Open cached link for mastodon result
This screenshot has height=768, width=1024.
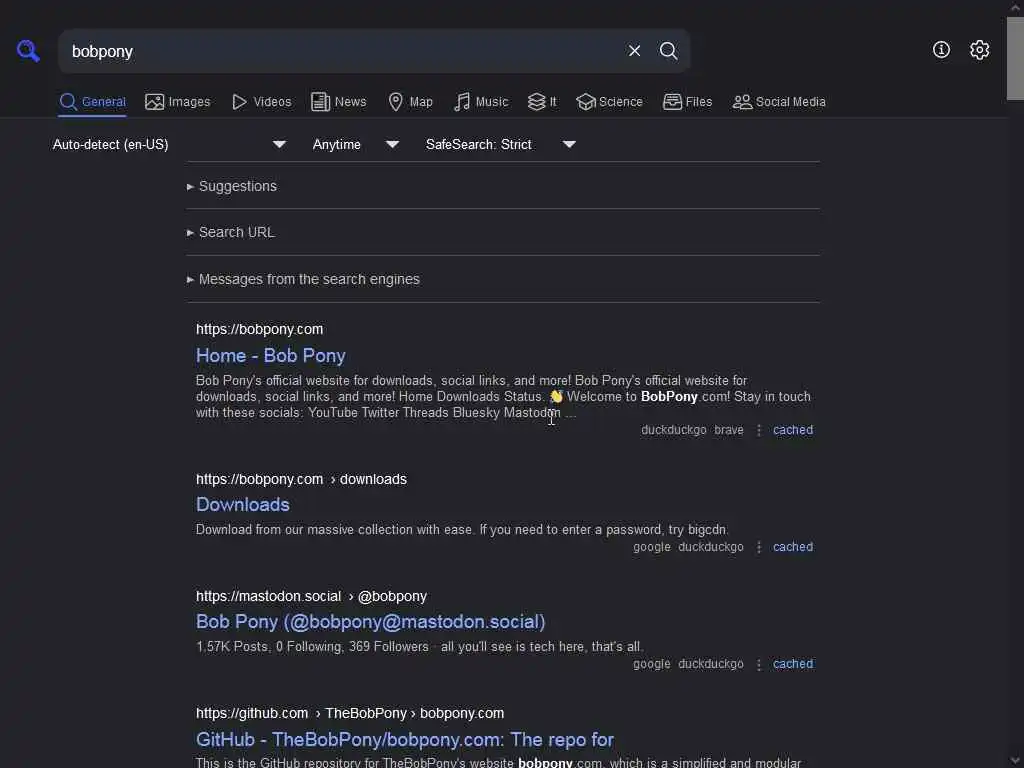pyautogui.click(x=793, y=664)
